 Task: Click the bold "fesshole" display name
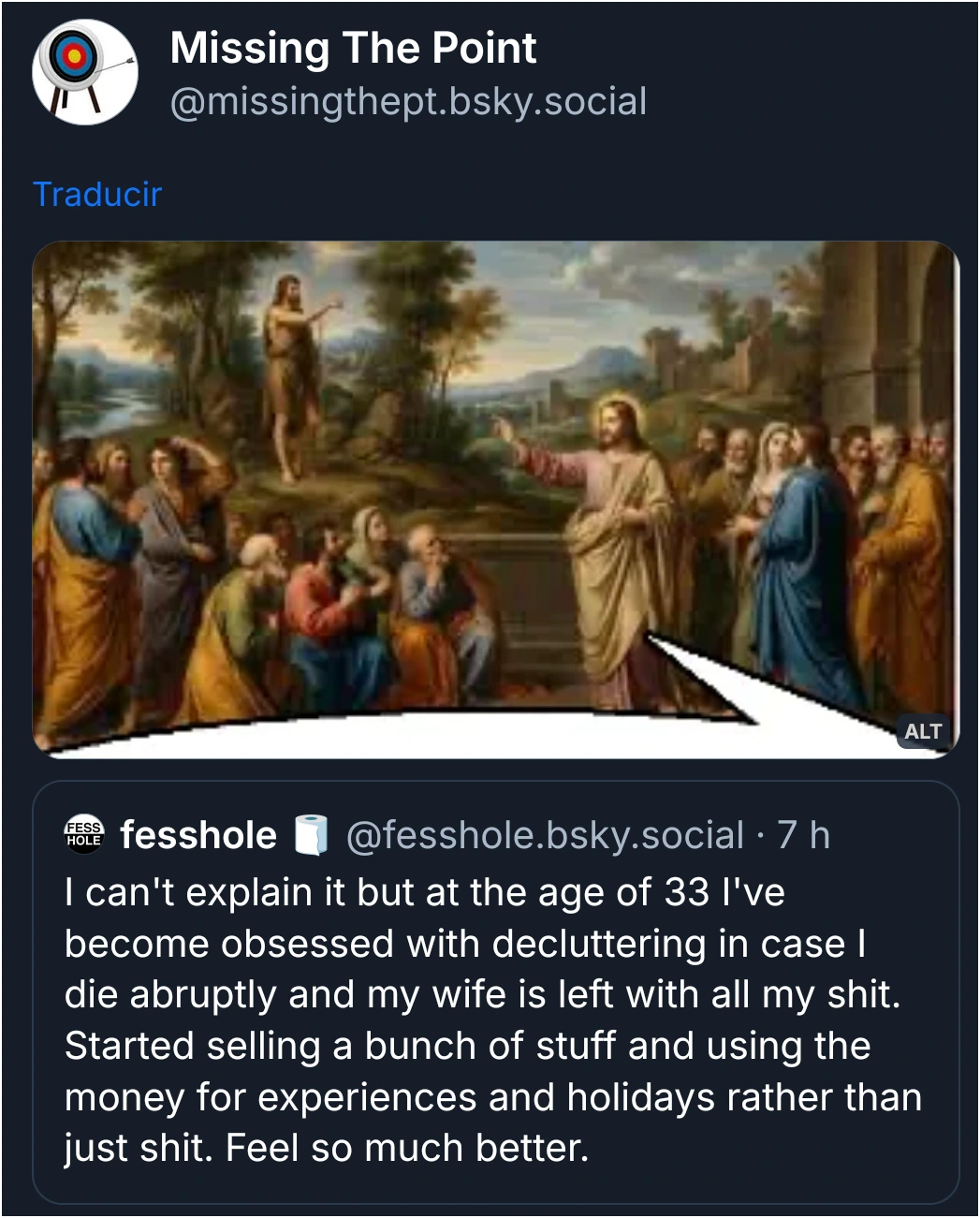[197, 836]
